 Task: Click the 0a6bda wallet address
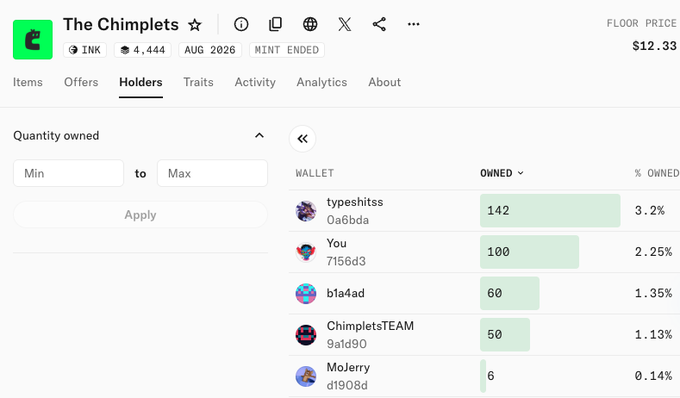tap(348, 220)
